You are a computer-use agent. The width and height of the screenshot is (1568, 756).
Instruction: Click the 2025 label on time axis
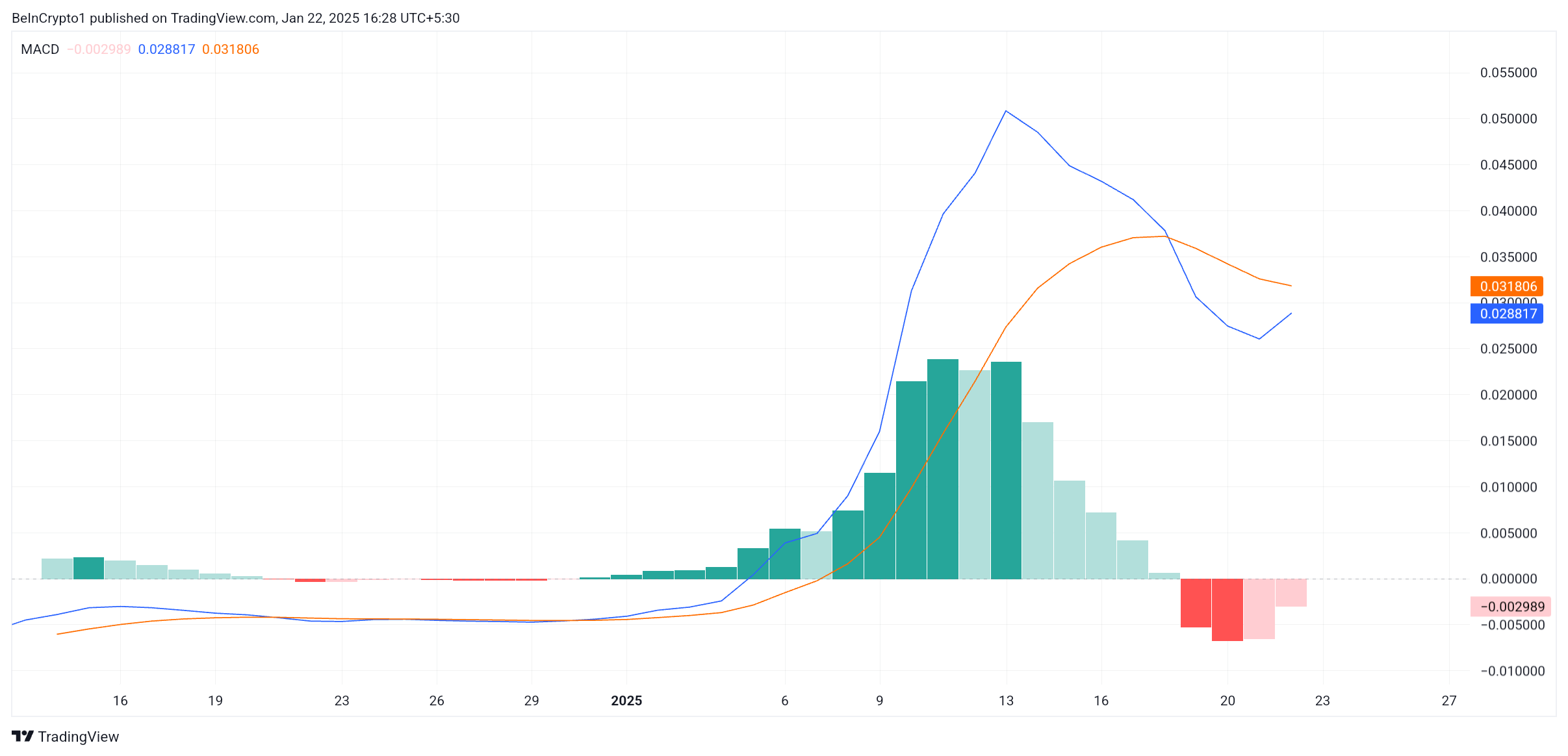click(x=626, y=701)
